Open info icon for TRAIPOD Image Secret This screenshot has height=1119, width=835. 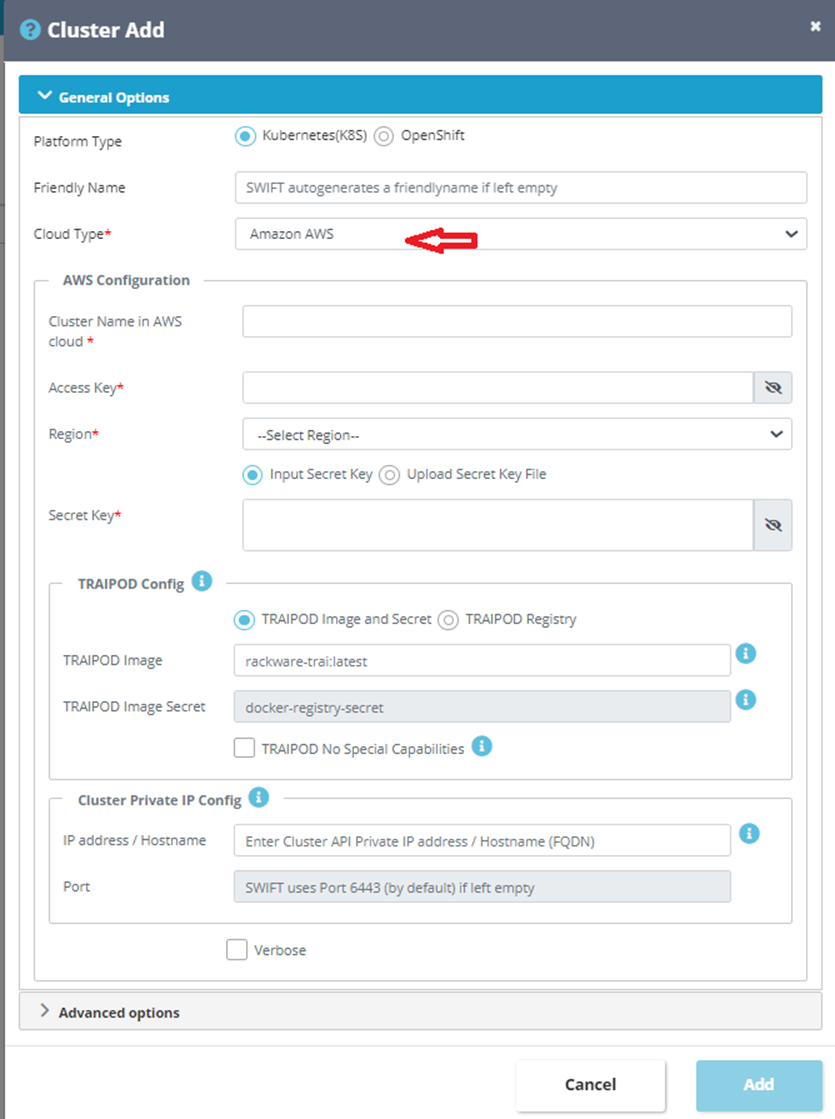point(746,699)
